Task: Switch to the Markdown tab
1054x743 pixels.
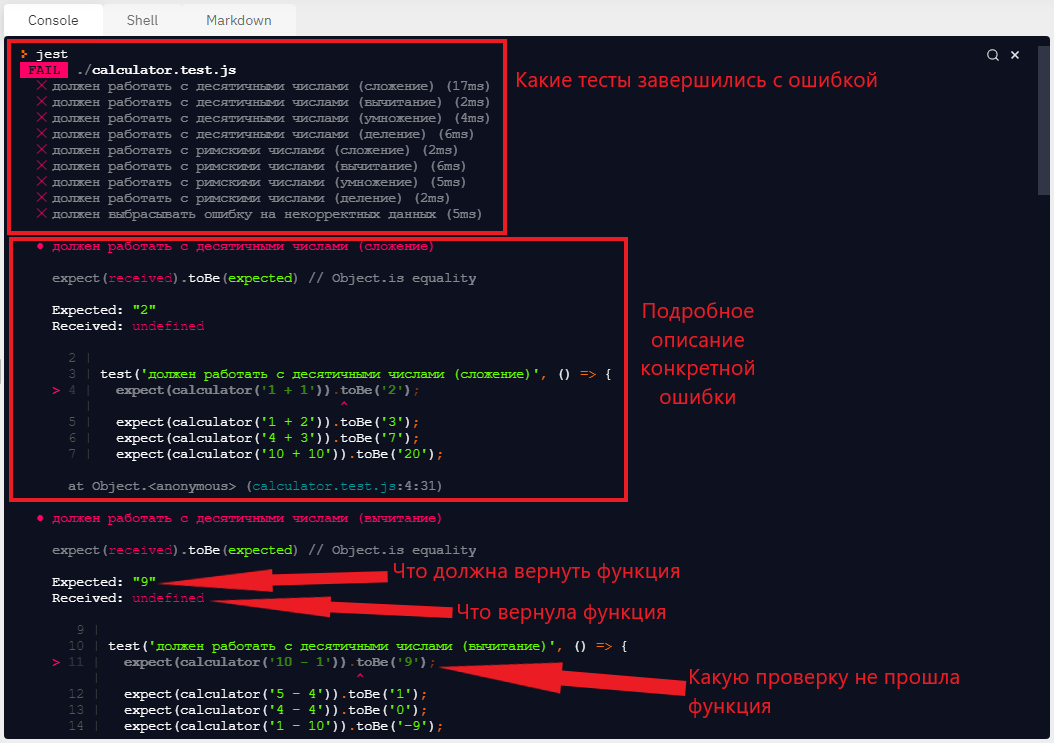Action: pos(238,20)
